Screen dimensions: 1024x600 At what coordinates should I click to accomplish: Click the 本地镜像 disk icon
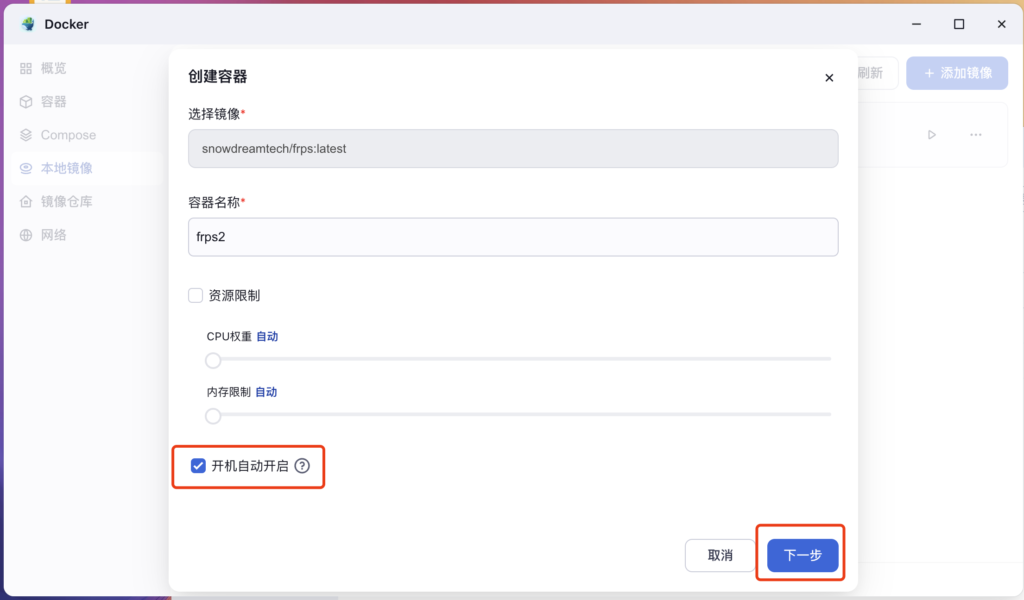pos(26,168)
